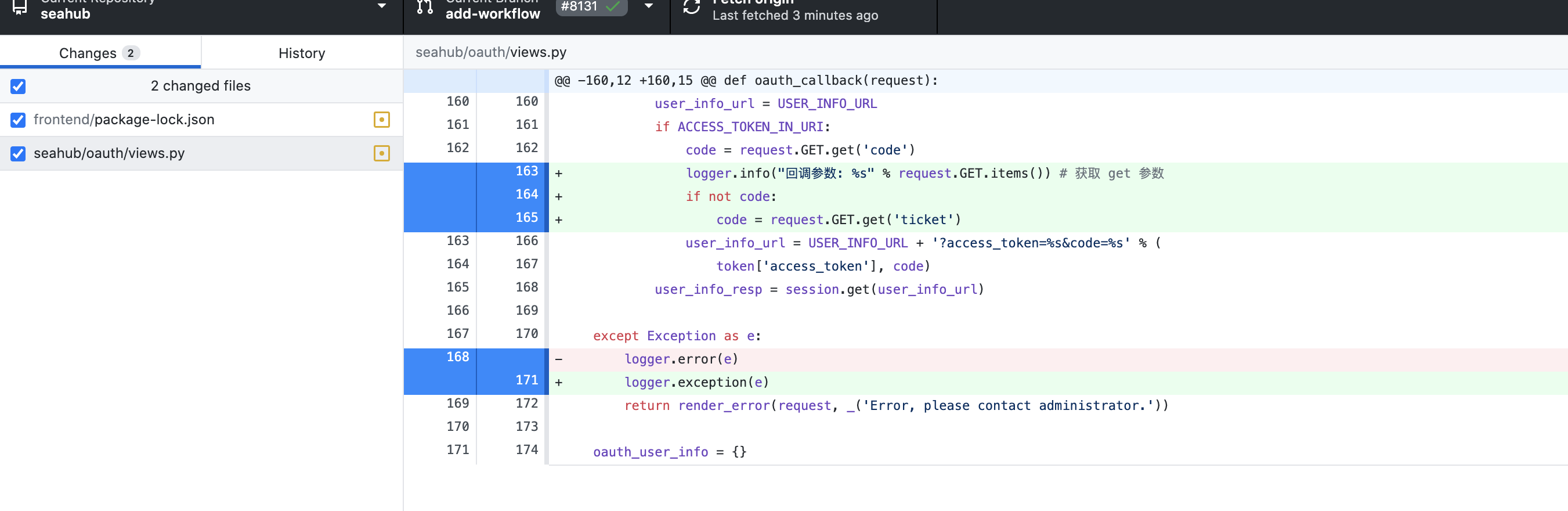Image resolution: width=1568 pixels, height=511 pixels.
Task: Click the fetch origin sync icon
Action: point(692,8)
